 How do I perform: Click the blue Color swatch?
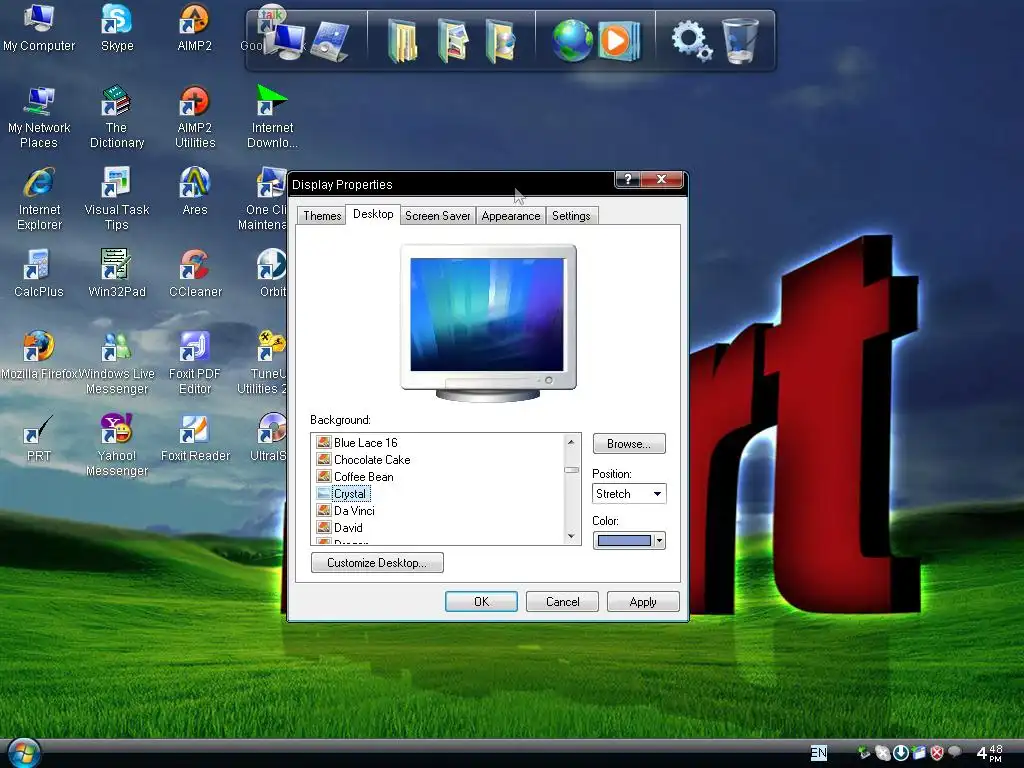(x=624, y=540)
